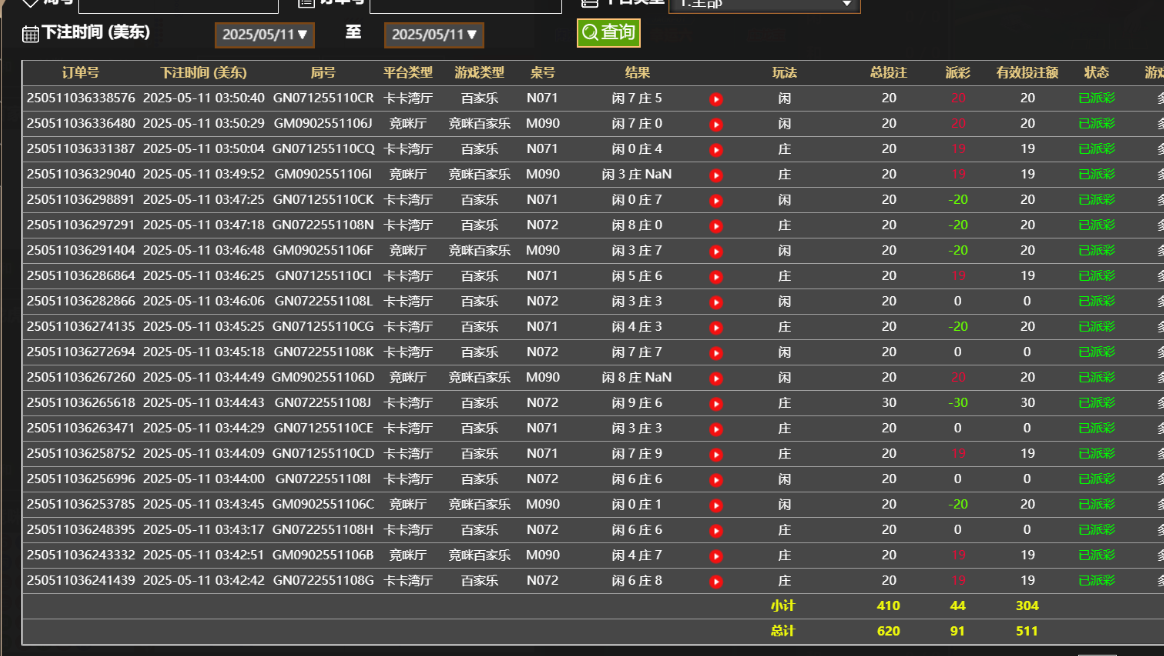This screenshot has height=656, width=1164.
Task: Play video for the 闲8庄NaN result row
Action: coord(716,378)
